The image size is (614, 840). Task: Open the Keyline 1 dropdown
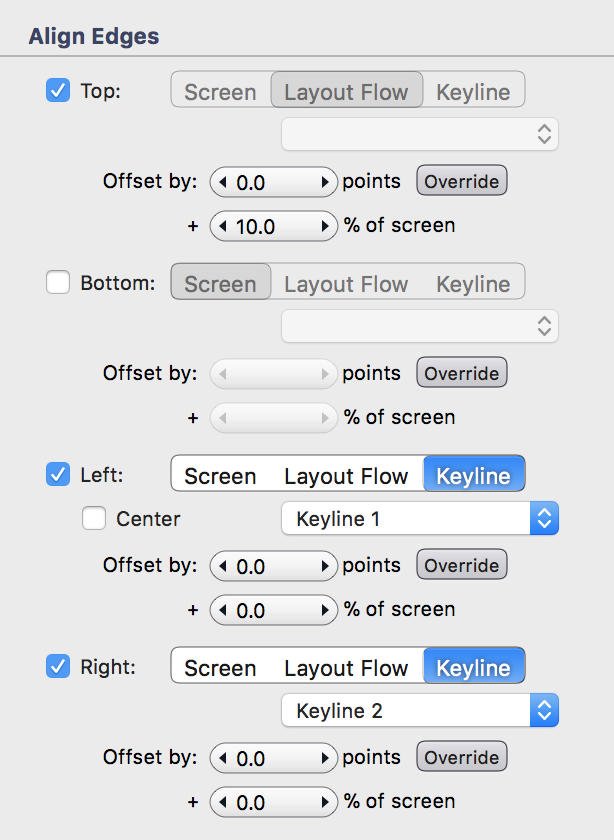[x=419, y=519]
